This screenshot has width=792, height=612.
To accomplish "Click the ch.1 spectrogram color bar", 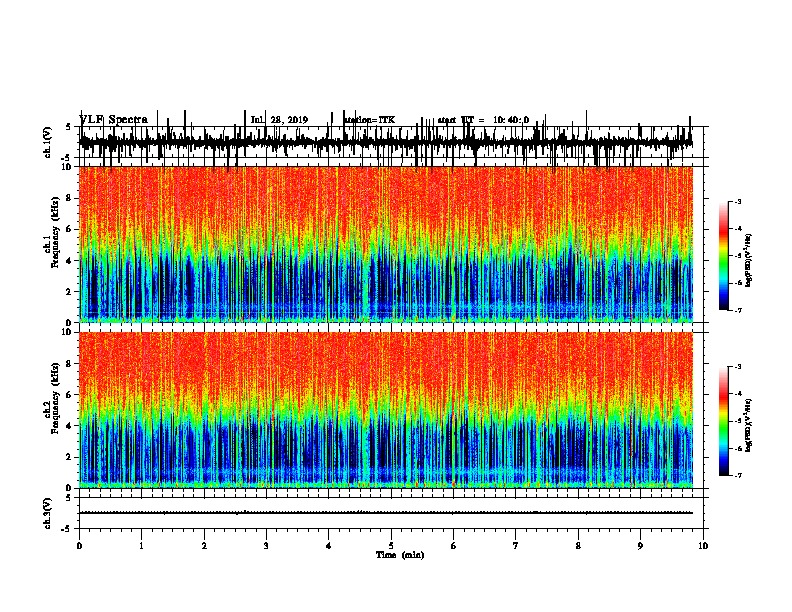I will [x=723, y=256].
